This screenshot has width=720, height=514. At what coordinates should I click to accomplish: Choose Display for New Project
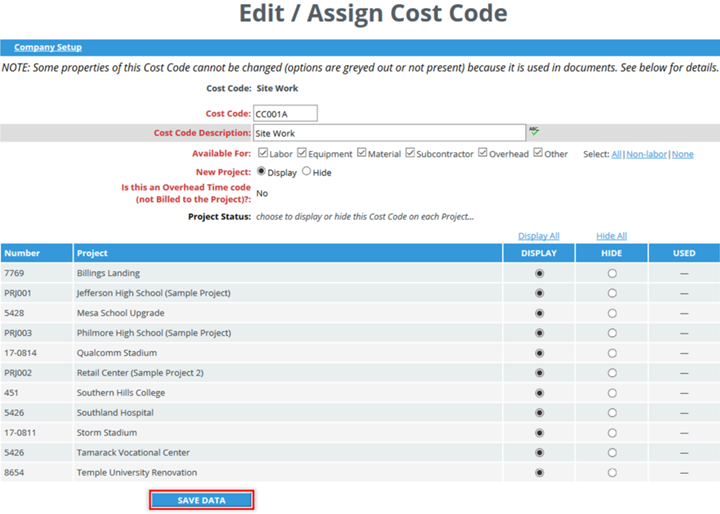pyautogui.click(x=261, y=171)
